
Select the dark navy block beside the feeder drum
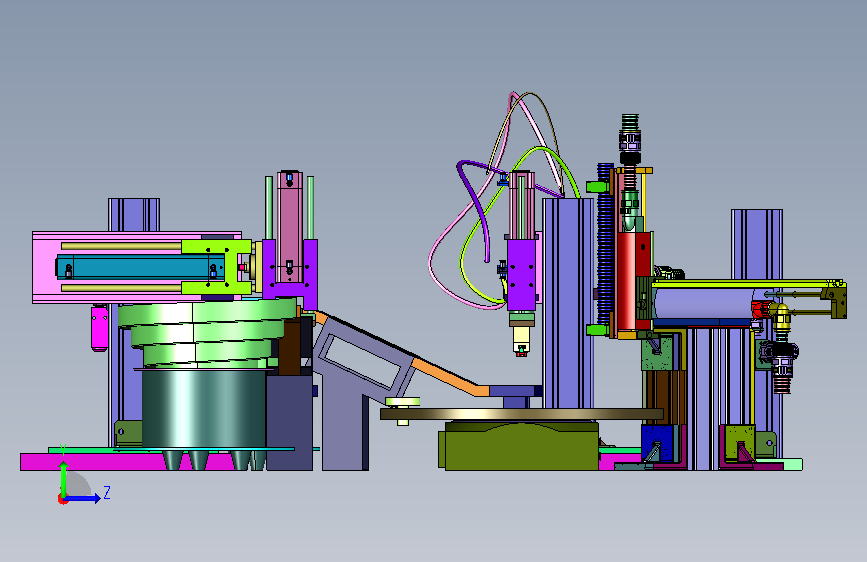tap(289, 423)
